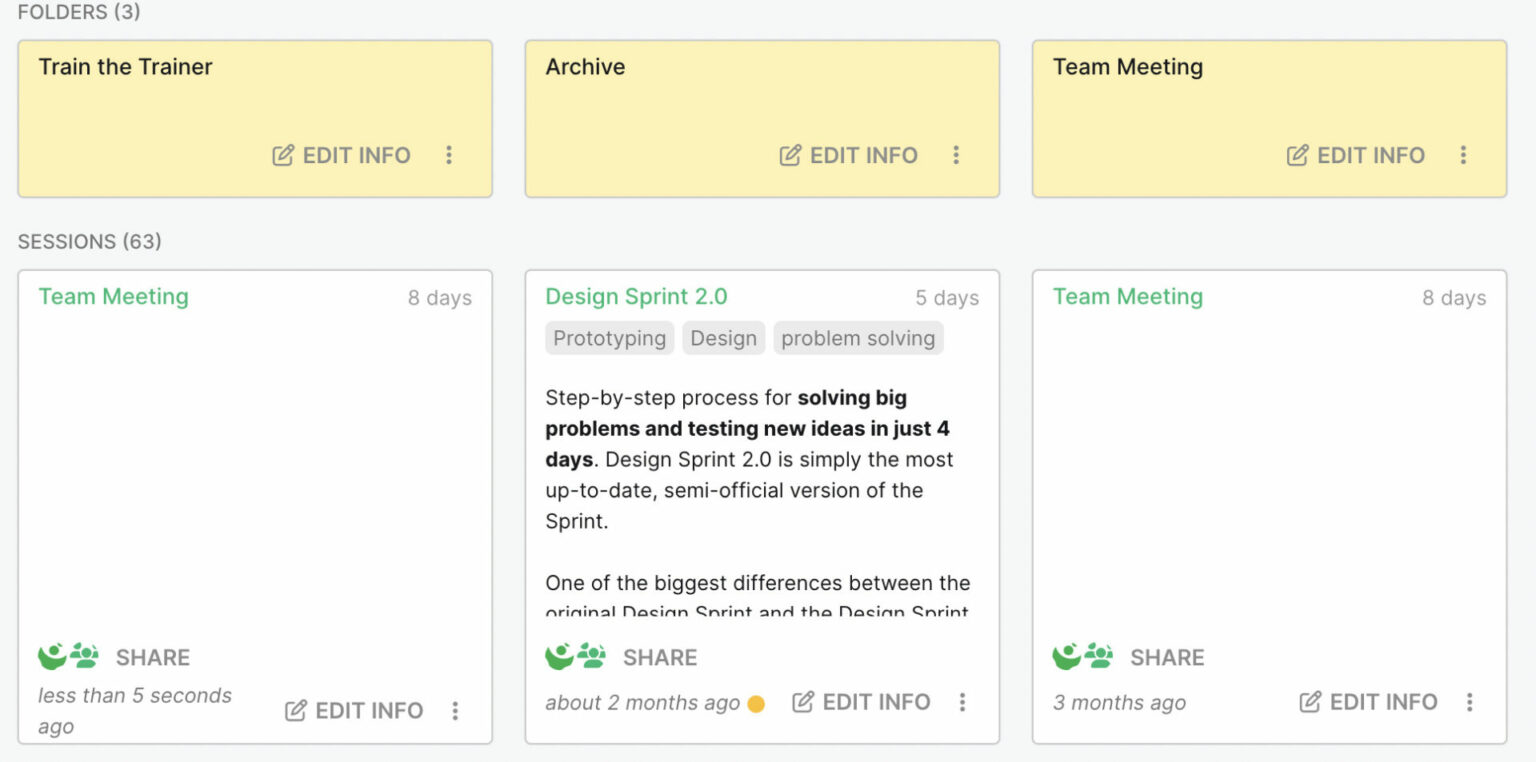Click the edit pencil icon on the Team Meeting folder

[x=1297, y=155]
